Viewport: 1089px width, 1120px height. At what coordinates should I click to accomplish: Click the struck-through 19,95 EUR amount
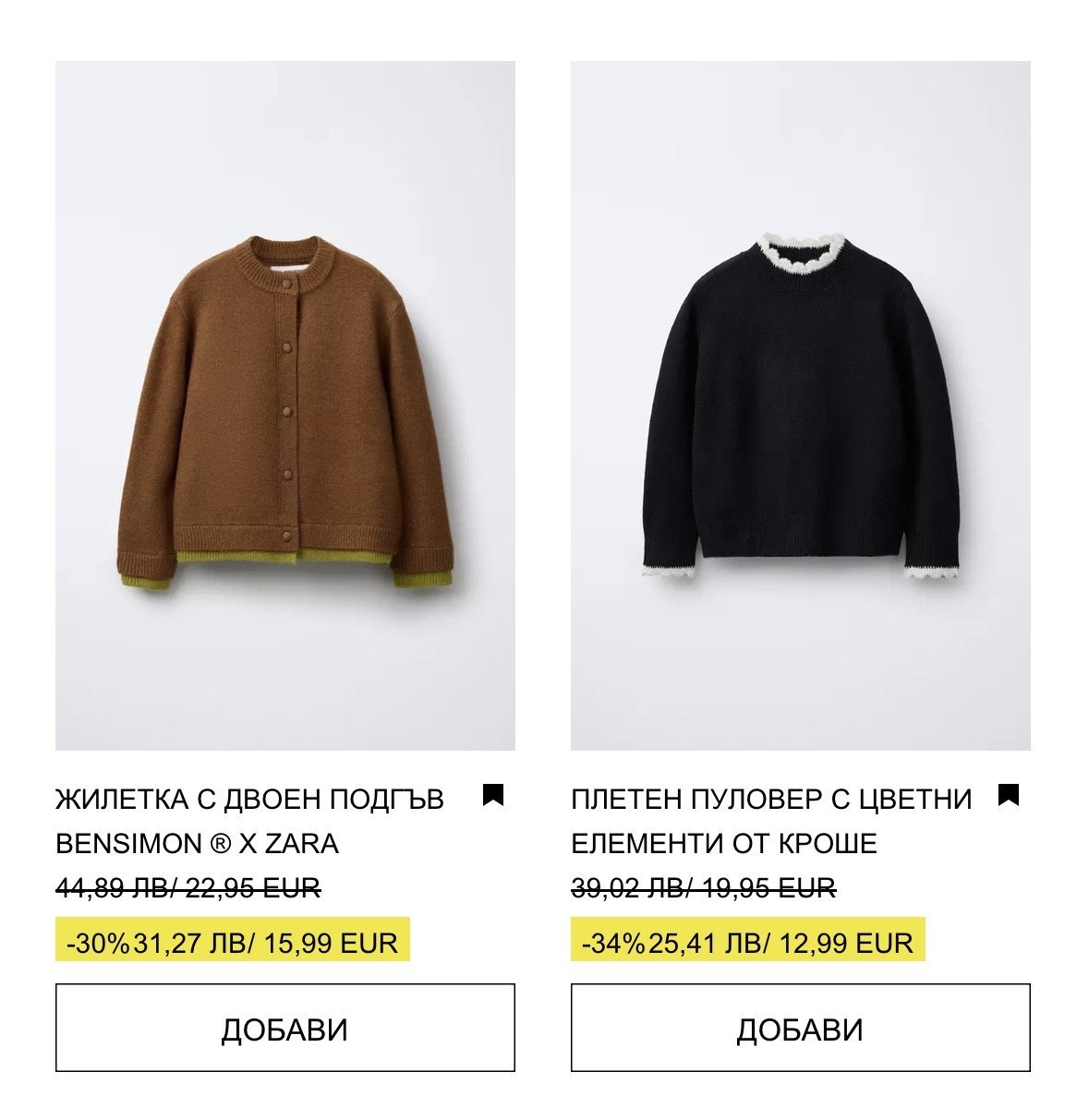[768, 888]
